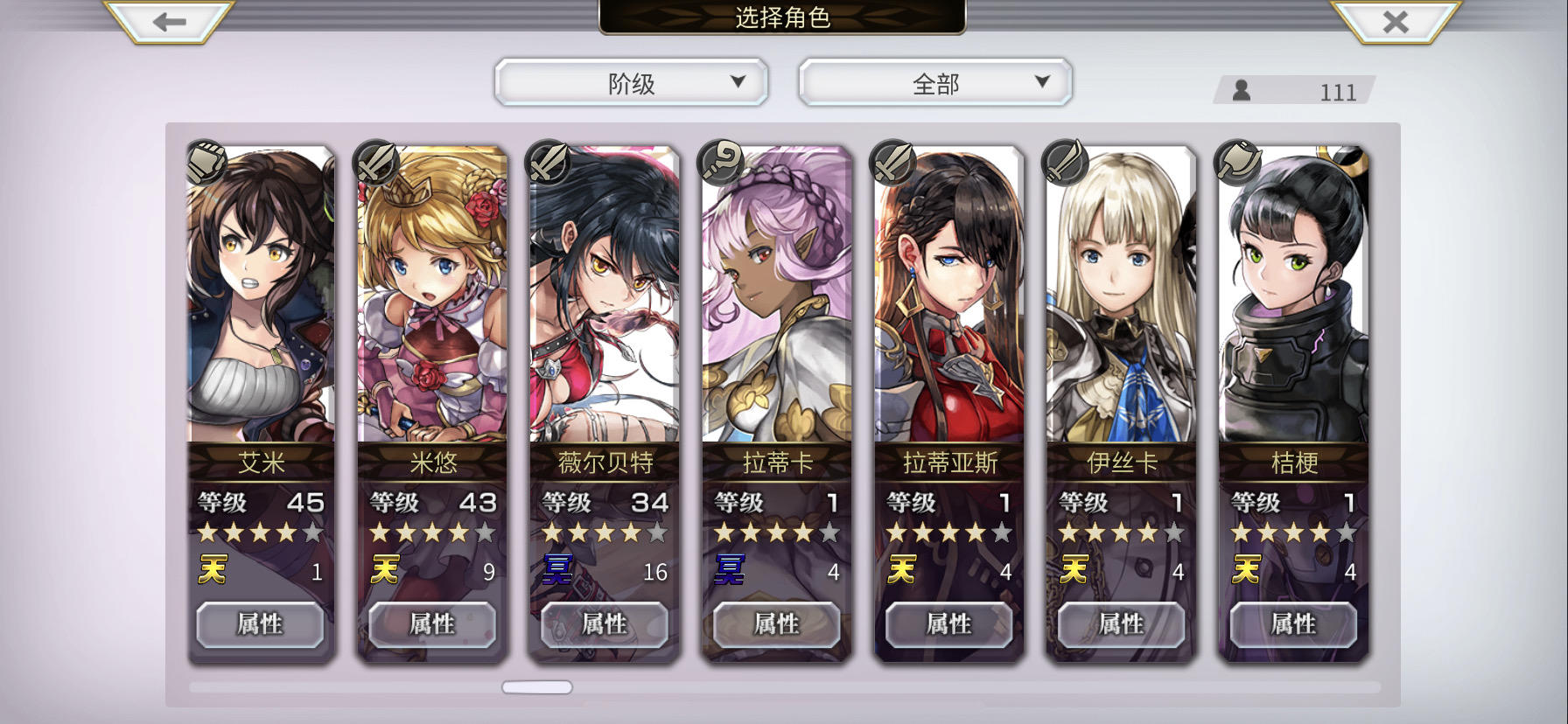Image resolution: width=1568 pixels, height=724 pixels.
Task: Show 属性 of 薇尔贝特
Action: click(605, 624)
